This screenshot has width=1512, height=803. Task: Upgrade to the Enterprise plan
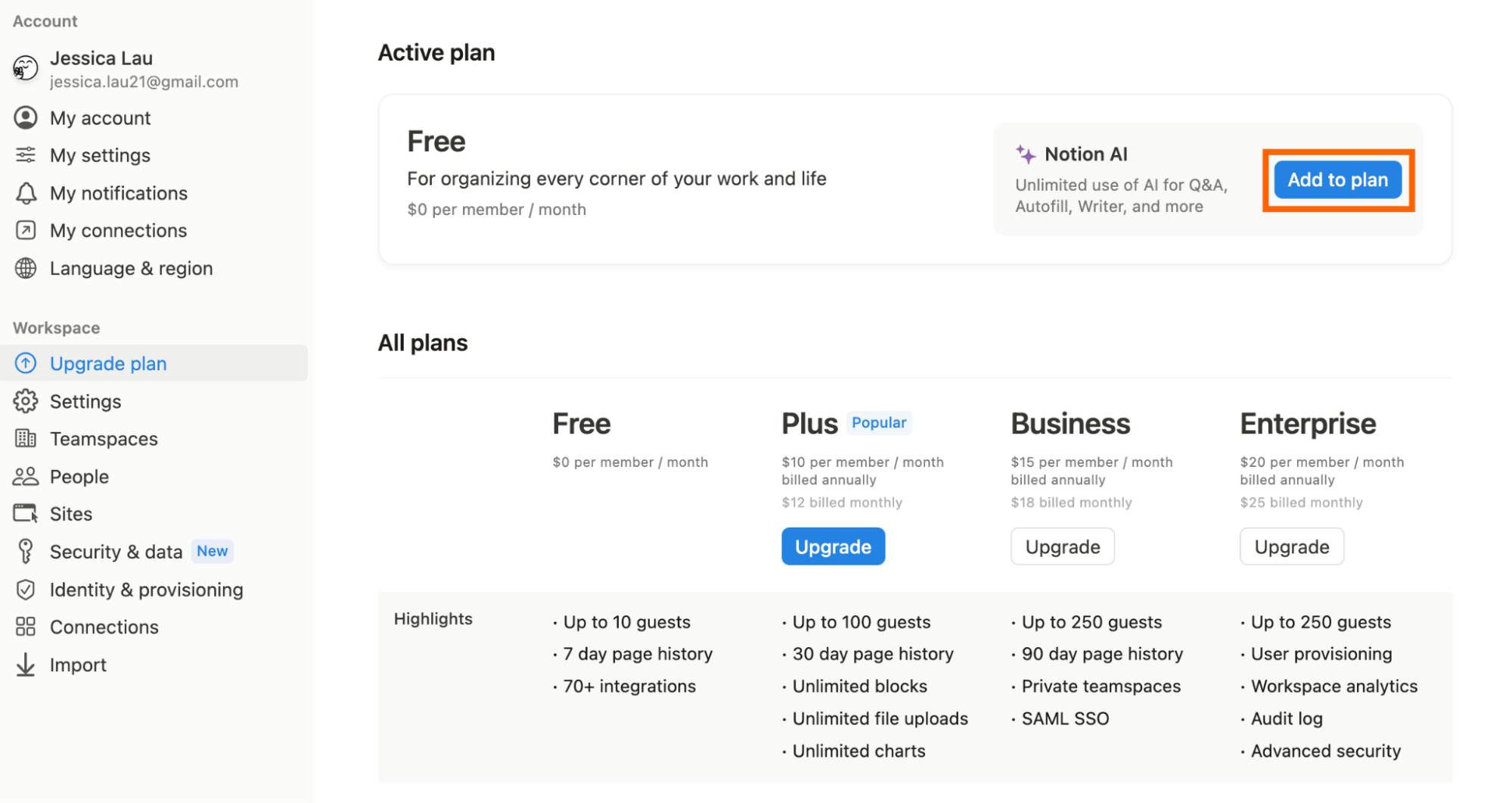click(1291, 546)
